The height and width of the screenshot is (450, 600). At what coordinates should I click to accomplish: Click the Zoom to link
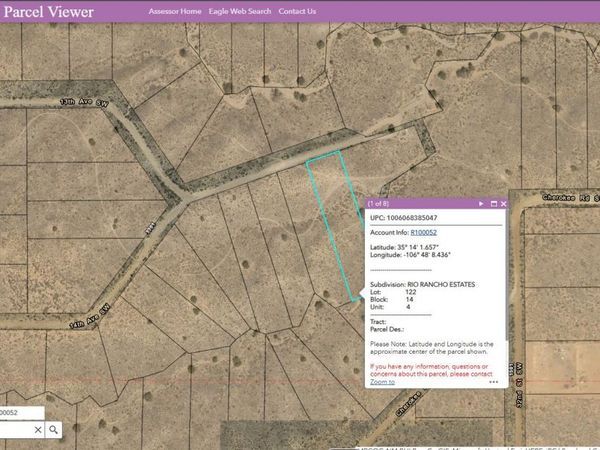click(x=382, y=382)
